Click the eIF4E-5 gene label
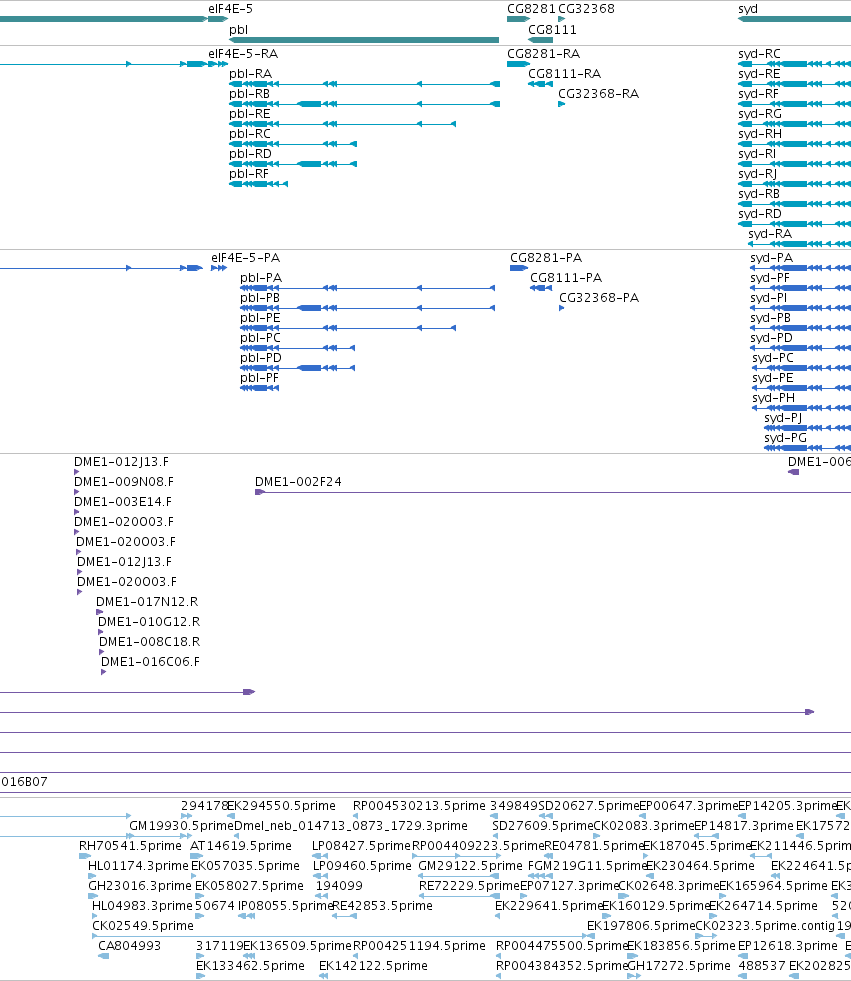Screen dimensions: 851x981 click(x=230, y=9)
